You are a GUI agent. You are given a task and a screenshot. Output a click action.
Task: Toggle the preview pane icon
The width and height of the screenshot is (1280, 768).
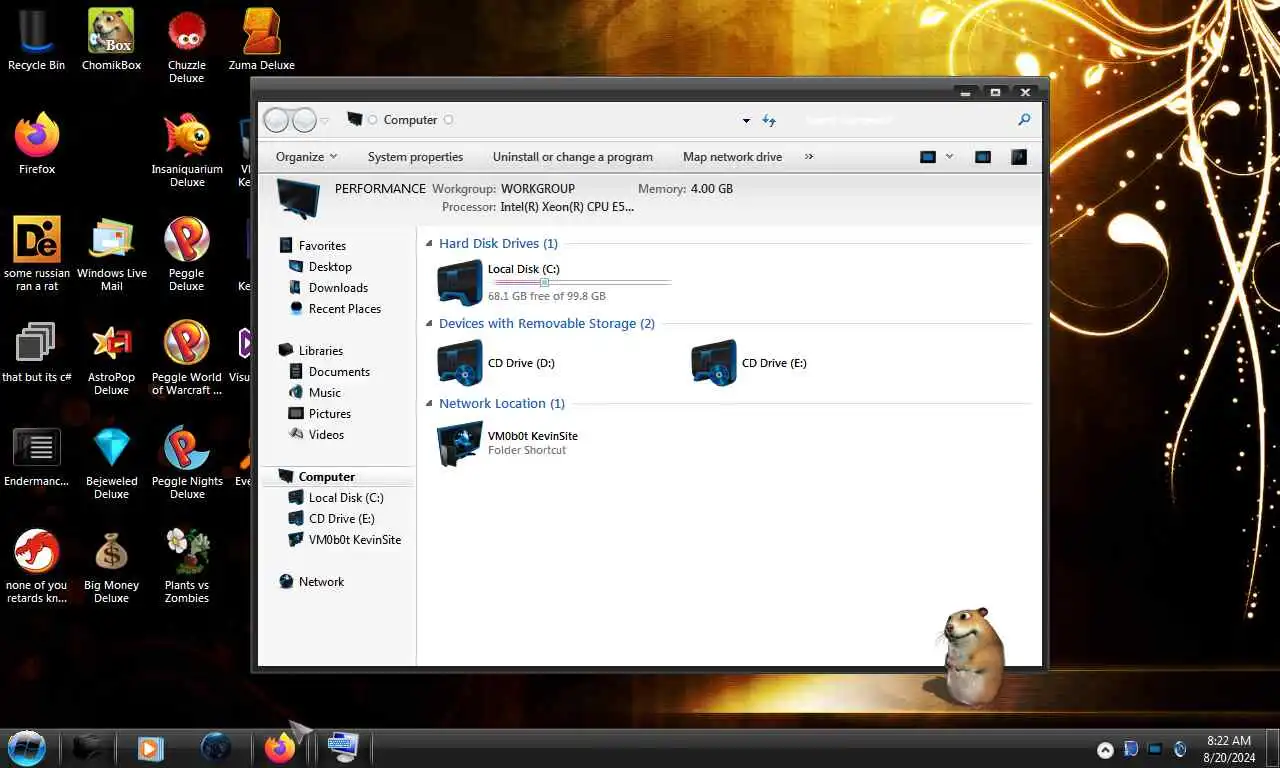click(x=983, y=157)
